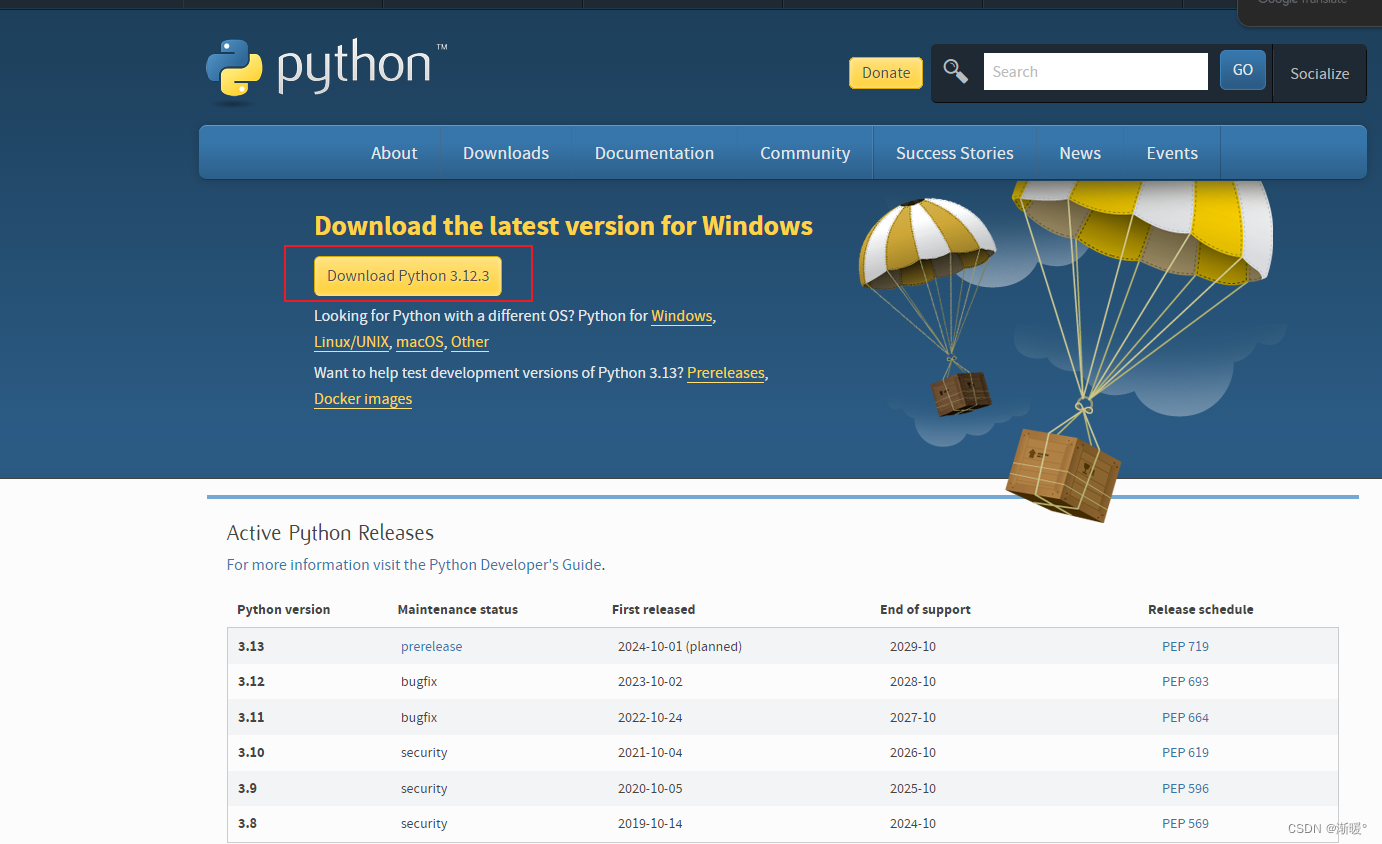
Task: Click the Donate button
Action: coord(886,73)
